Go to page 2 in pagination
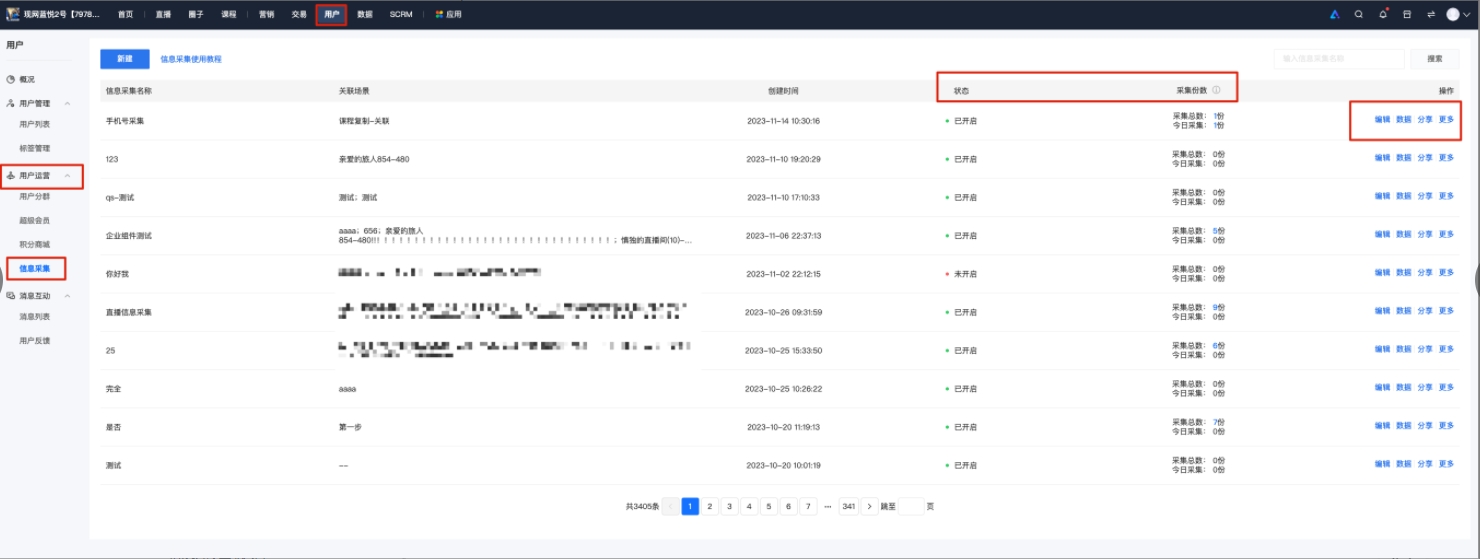Viewport: 1480px width, 559px height. (x=710, y=507)
